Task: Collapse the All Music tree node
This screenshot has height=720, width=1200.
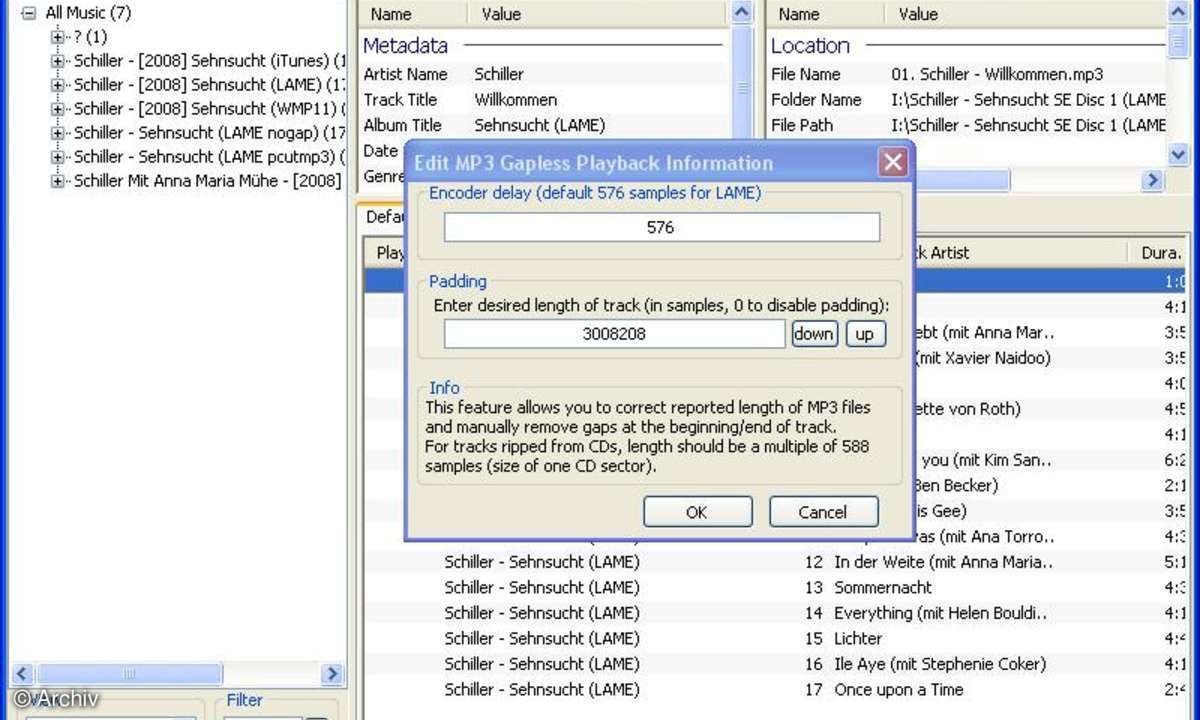Action: tap(28, 13)
